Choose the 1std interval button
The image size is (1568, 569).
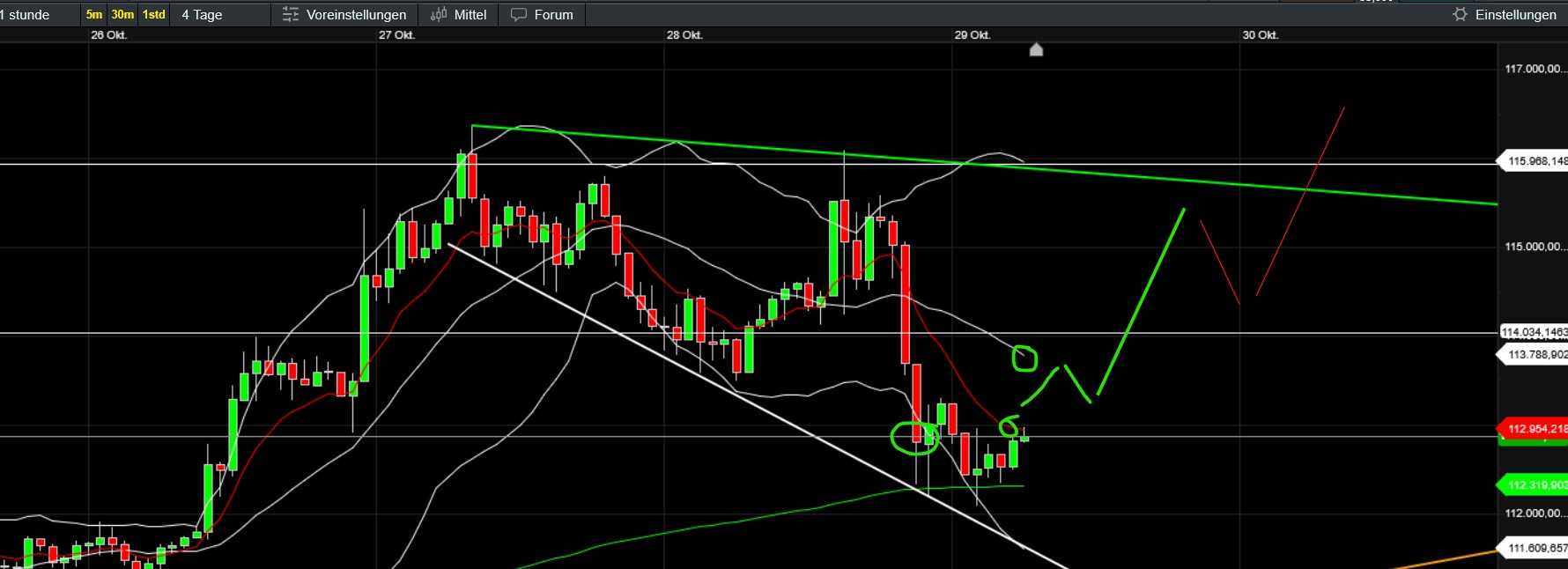pyautogui.click(x=154, y=14)
